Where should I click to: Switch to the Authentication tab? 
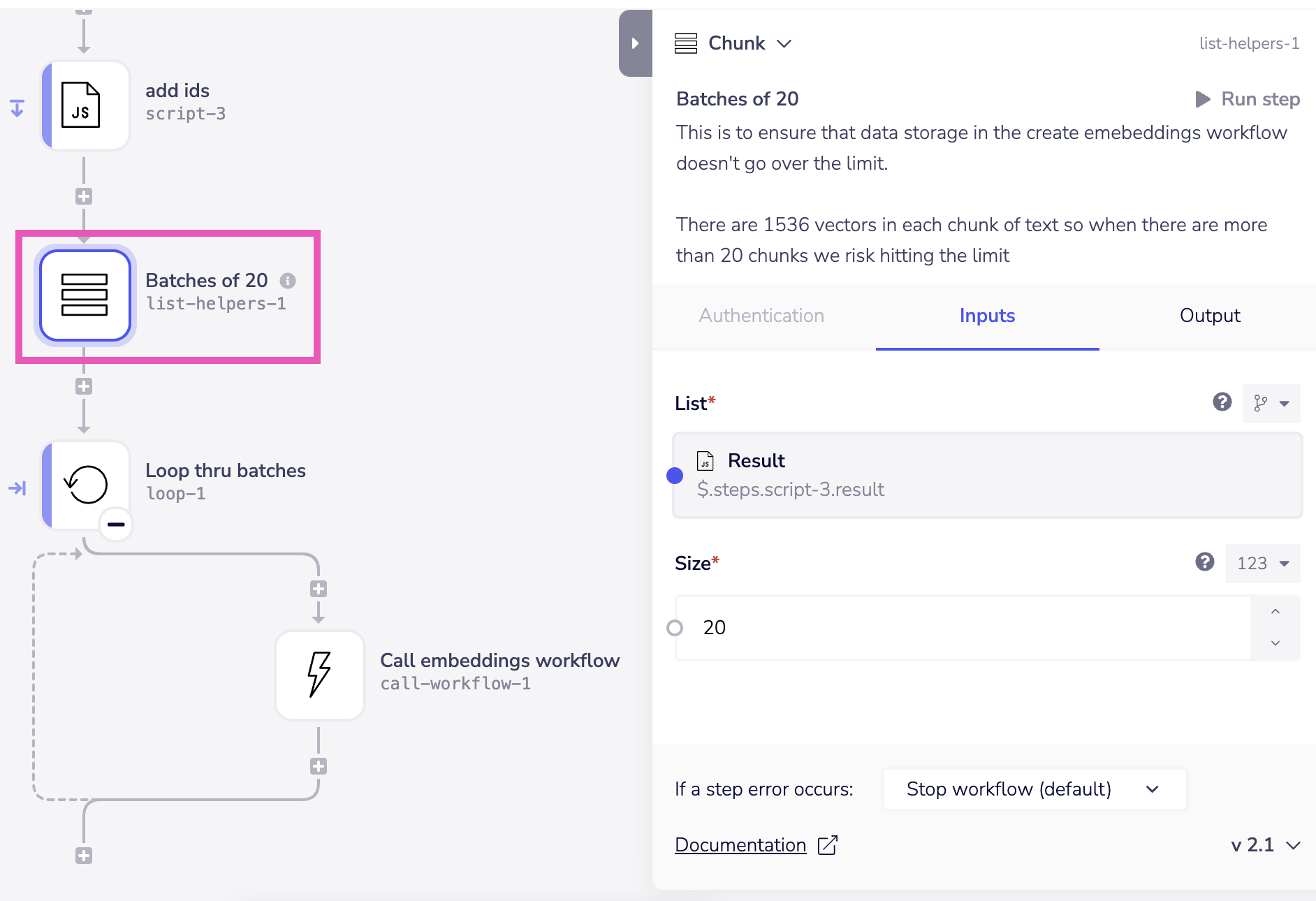point(761,316)
